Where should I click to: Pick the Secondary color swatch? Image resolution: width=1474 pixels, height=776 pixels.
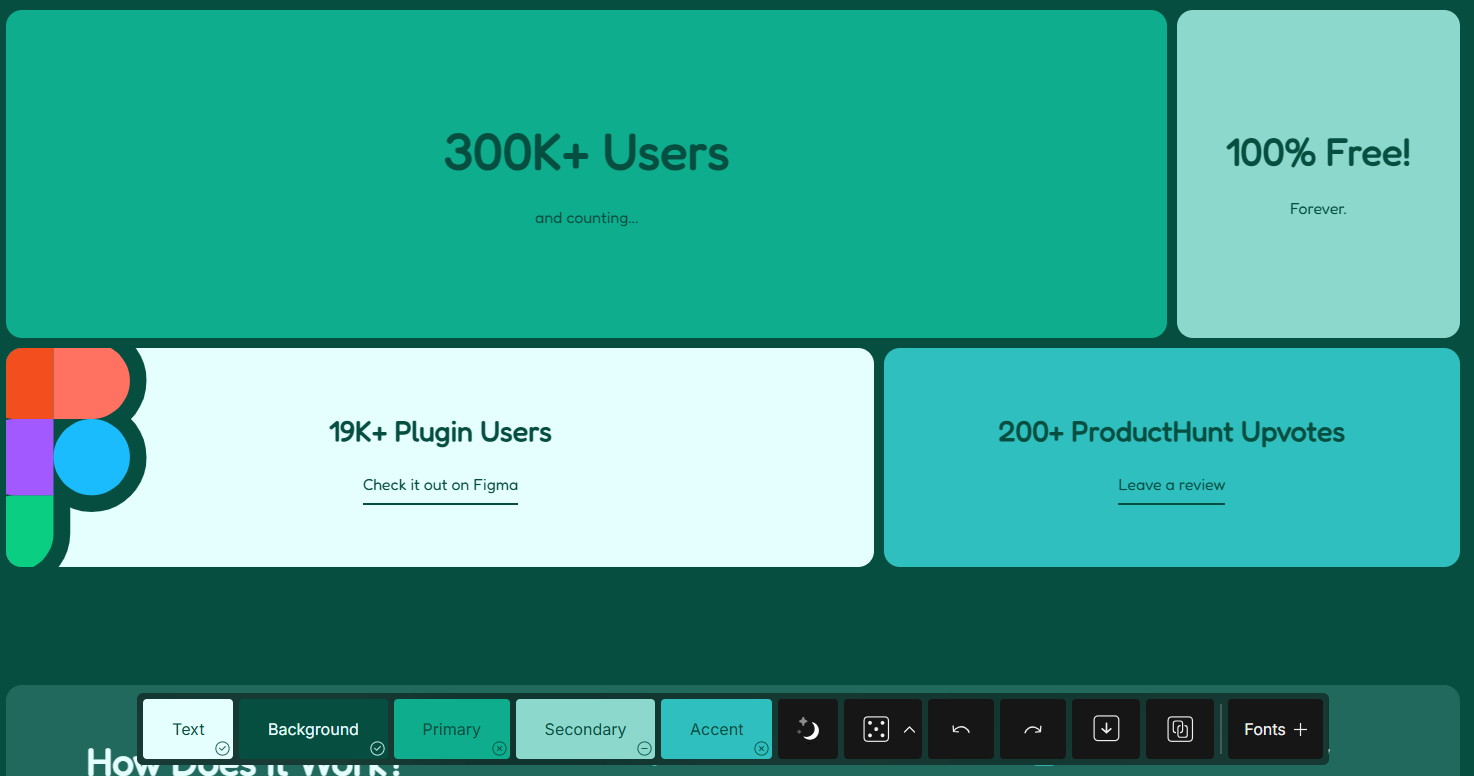[x=584, y=729]
